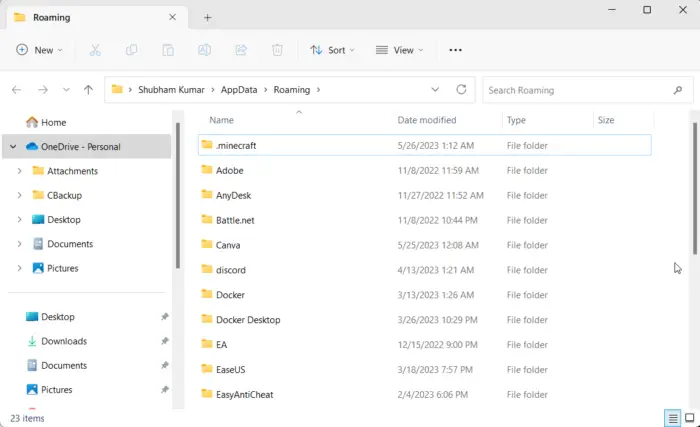700x427 pixels.
Task: Select the .minecraft folder
Action: (425, 145)
